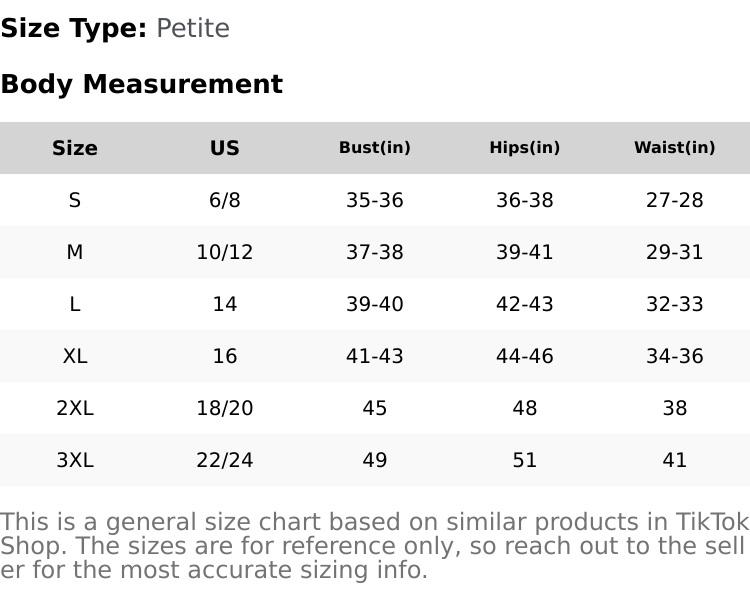Click the Waist(in) column header
Viewport: 750px width, 606px height.
point(675,148)
